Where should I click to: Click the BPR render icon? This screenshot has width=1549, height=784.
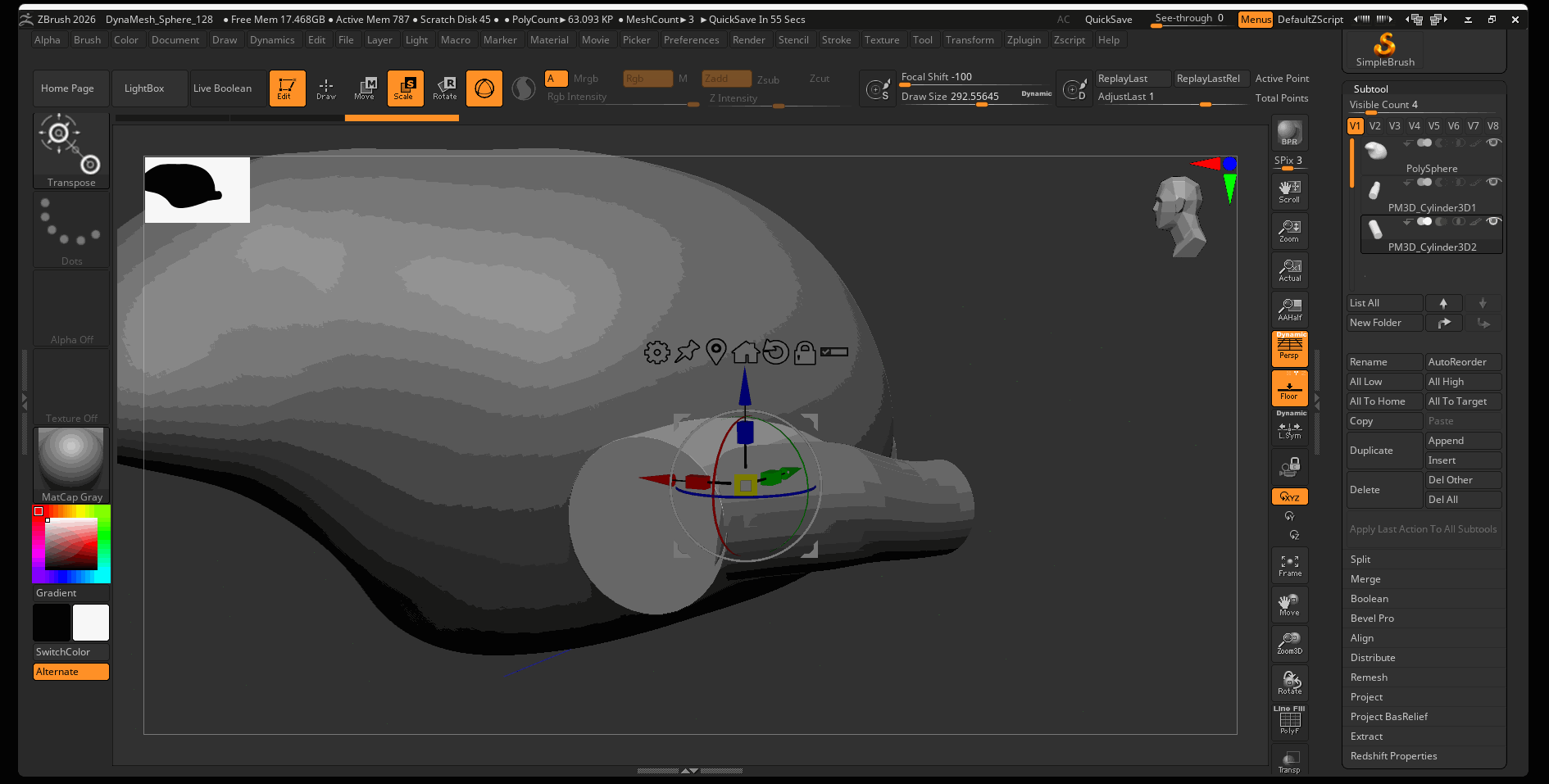click(x=1289, y=133)
